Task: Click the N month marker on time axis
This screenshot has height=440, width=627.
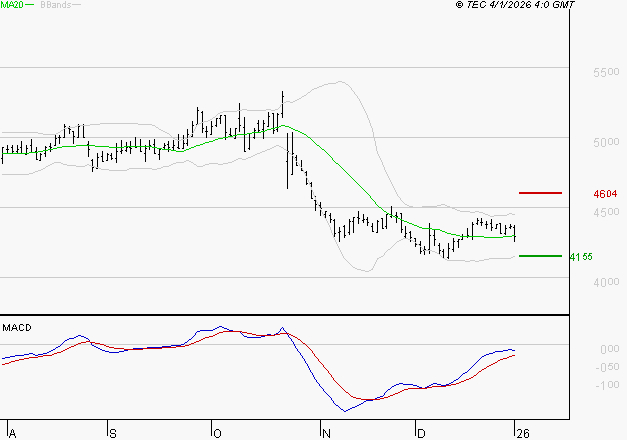Action: (x=326, y=434)
